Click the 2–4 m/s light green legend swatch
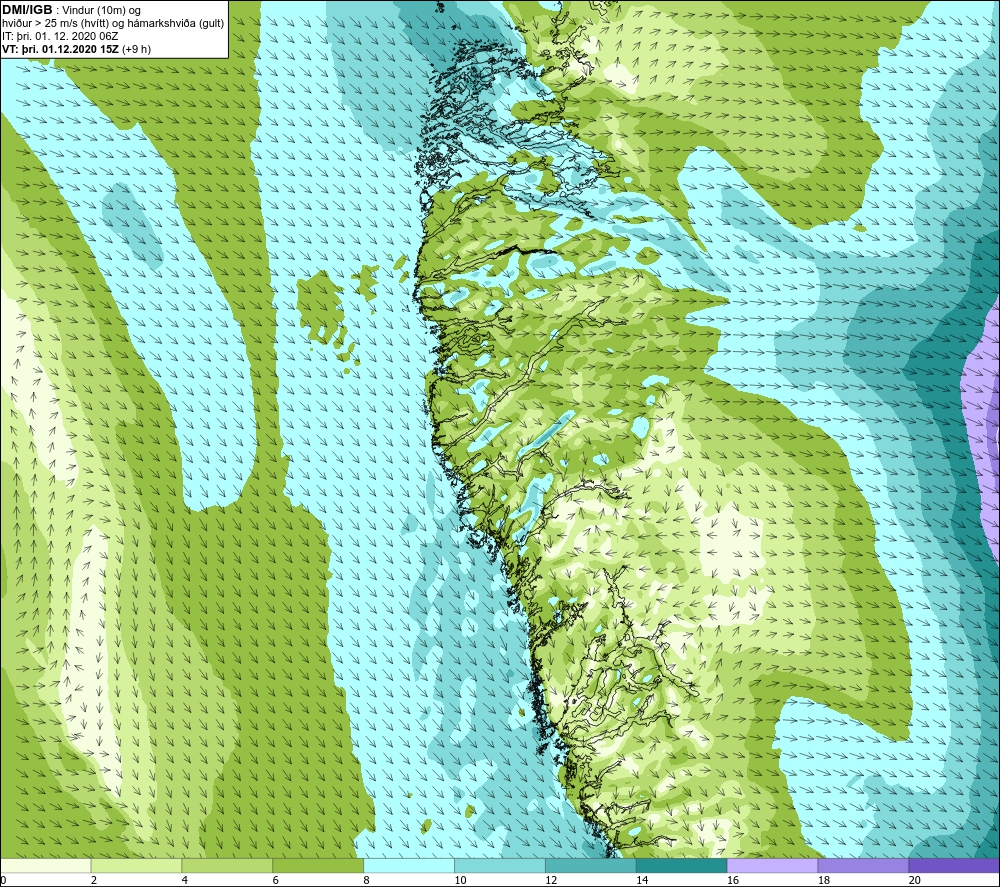This screenshot has height=887, width=1000. pyautogui.click(x=136, y=866)
